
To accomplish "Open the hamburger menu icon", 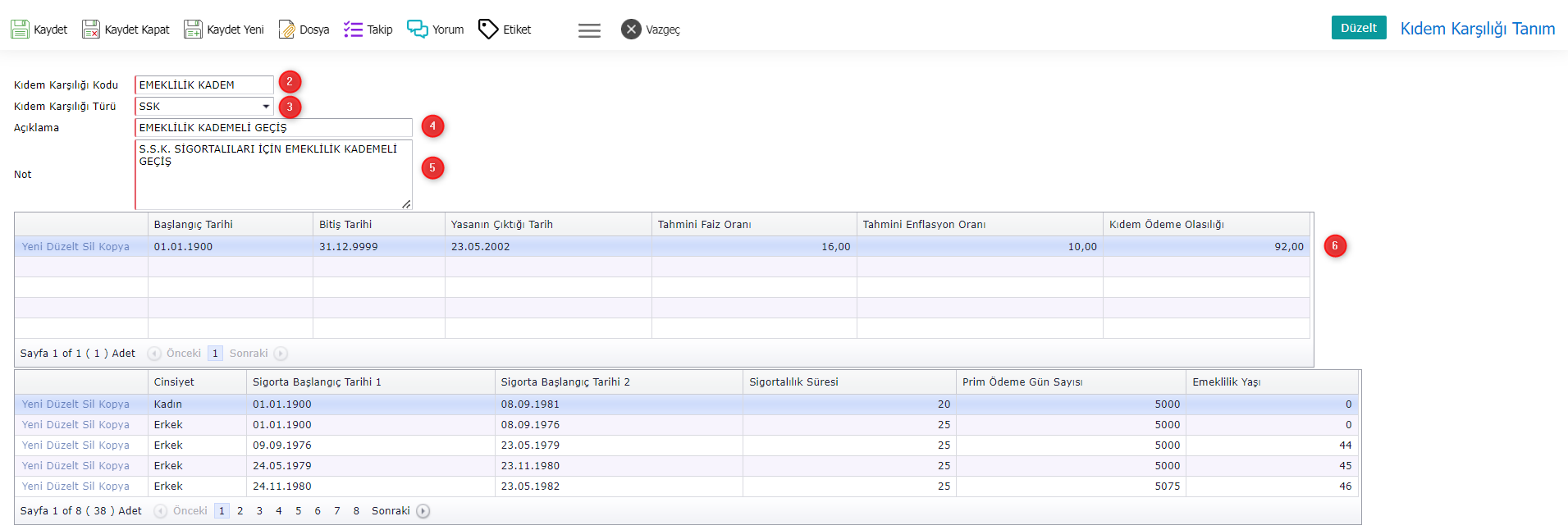I will (589, 30).
